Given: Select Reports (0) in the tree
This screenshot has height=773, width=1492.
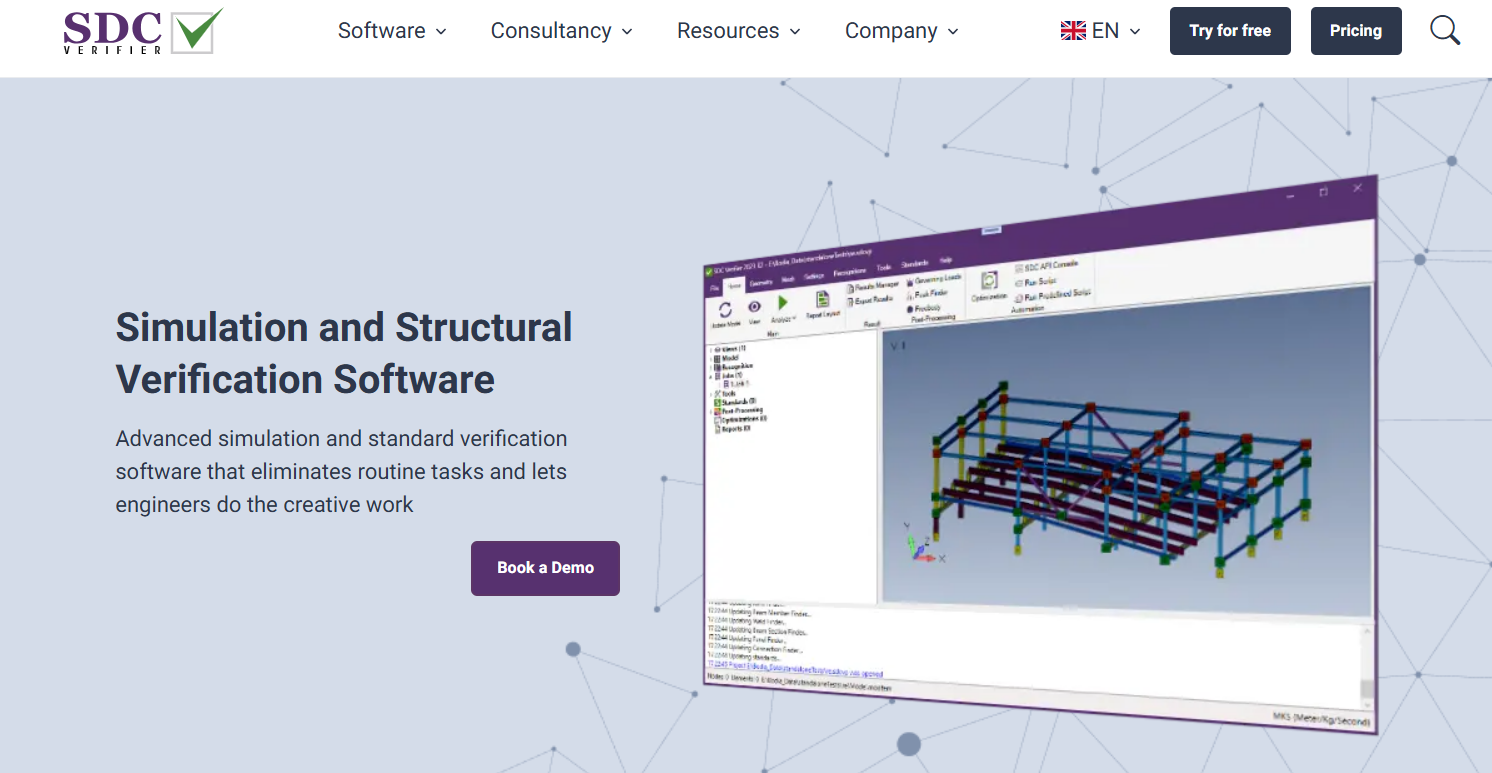Looking at the screenshot, I should (732, 428).
